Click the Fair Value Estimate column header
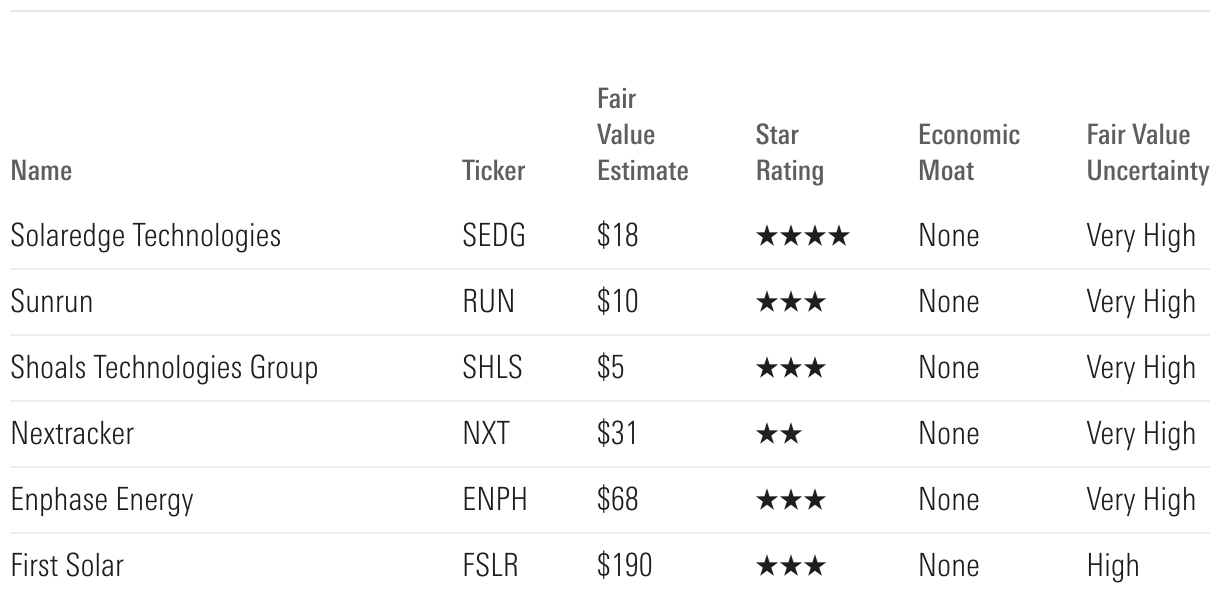 pos(642,135)
